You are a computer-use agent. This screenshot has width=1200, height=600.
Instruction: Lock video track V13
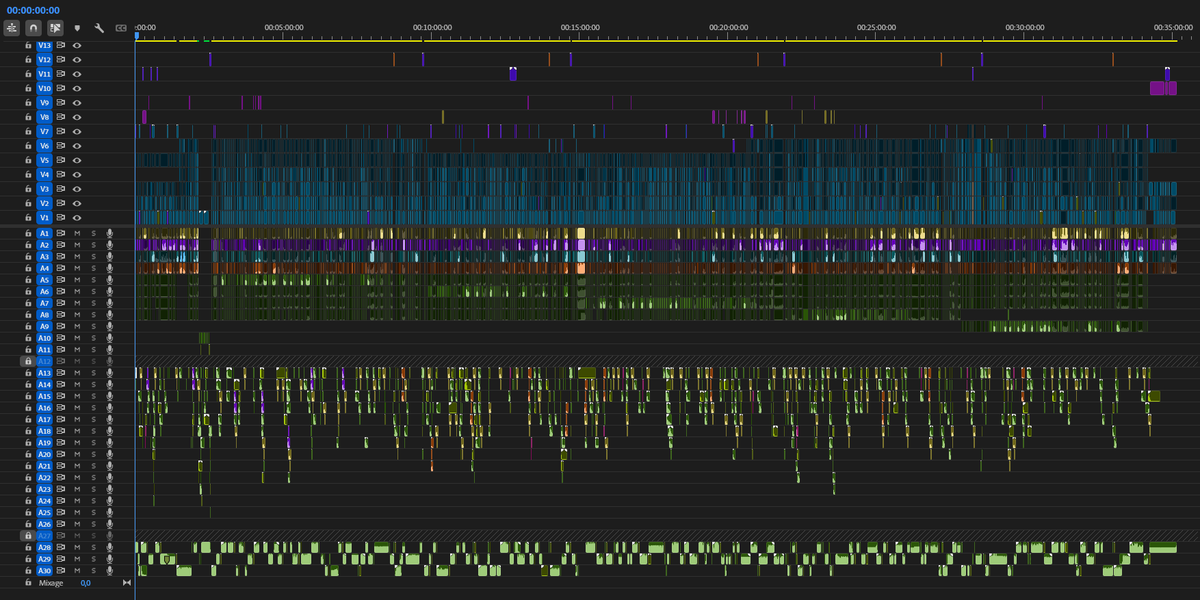28,46
